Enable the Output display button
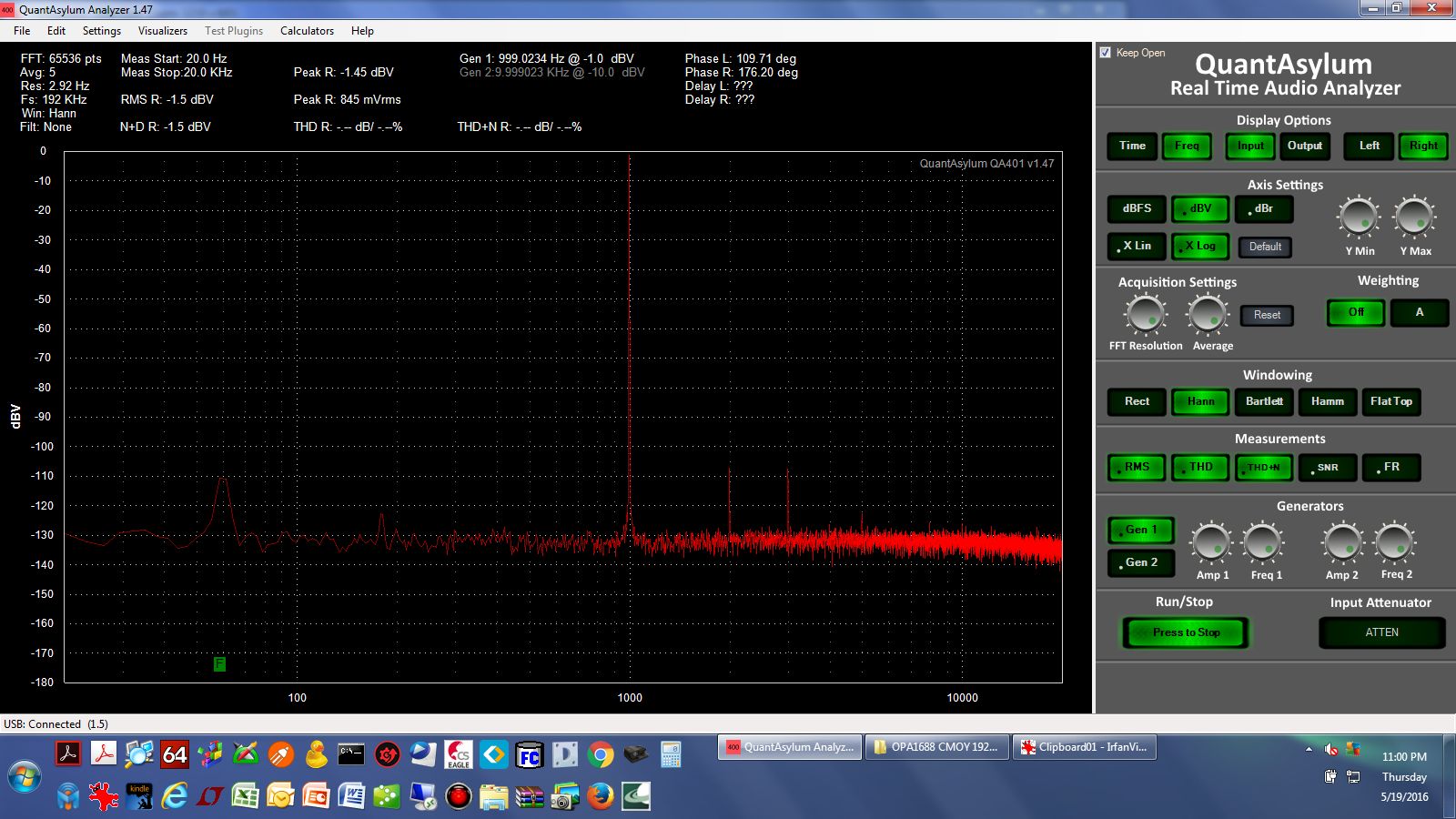 pos(1305,146)
